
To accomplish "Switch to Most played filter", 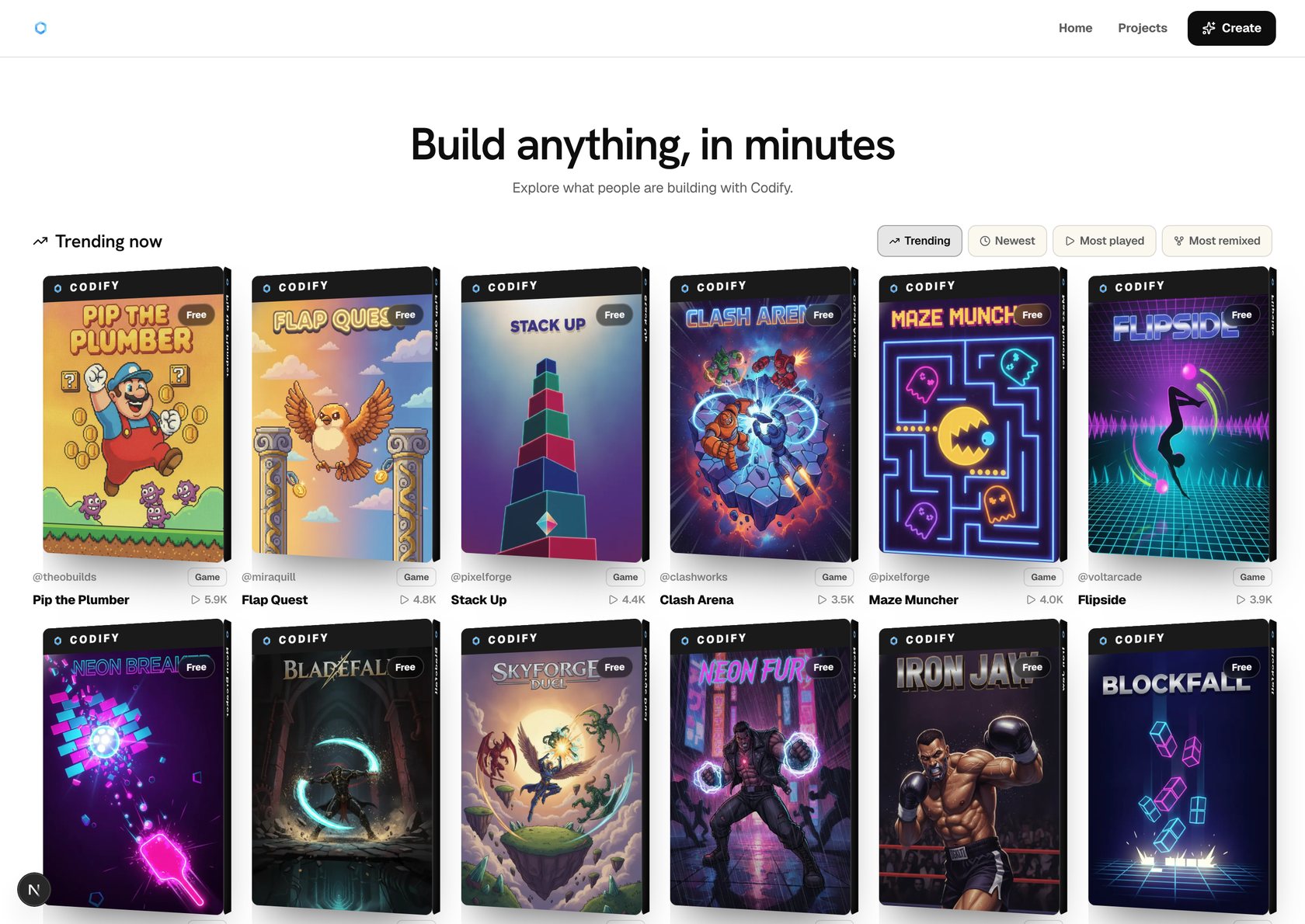I will click(1105, 241).
